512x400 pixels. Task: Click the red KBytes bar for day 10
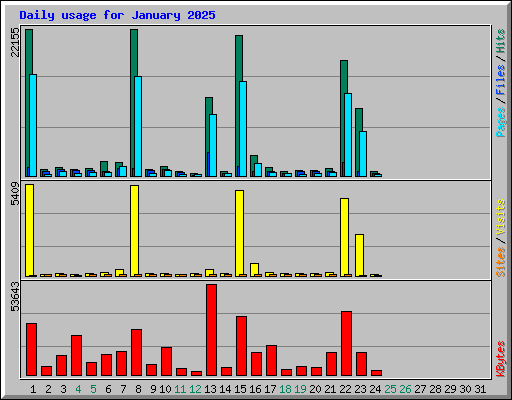(166, 361)
